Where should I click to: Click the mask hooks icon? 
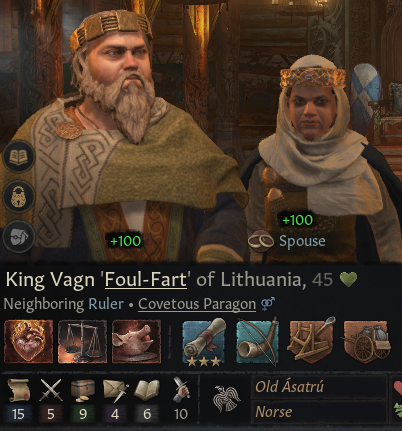(x=19, y=237)
